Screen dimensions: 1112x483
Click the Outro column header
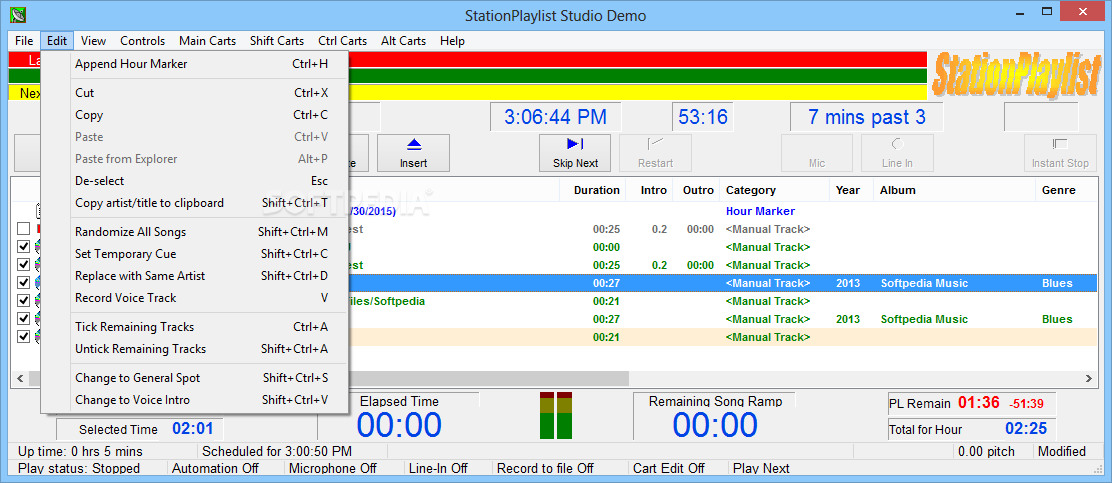(x=698, y=190)
